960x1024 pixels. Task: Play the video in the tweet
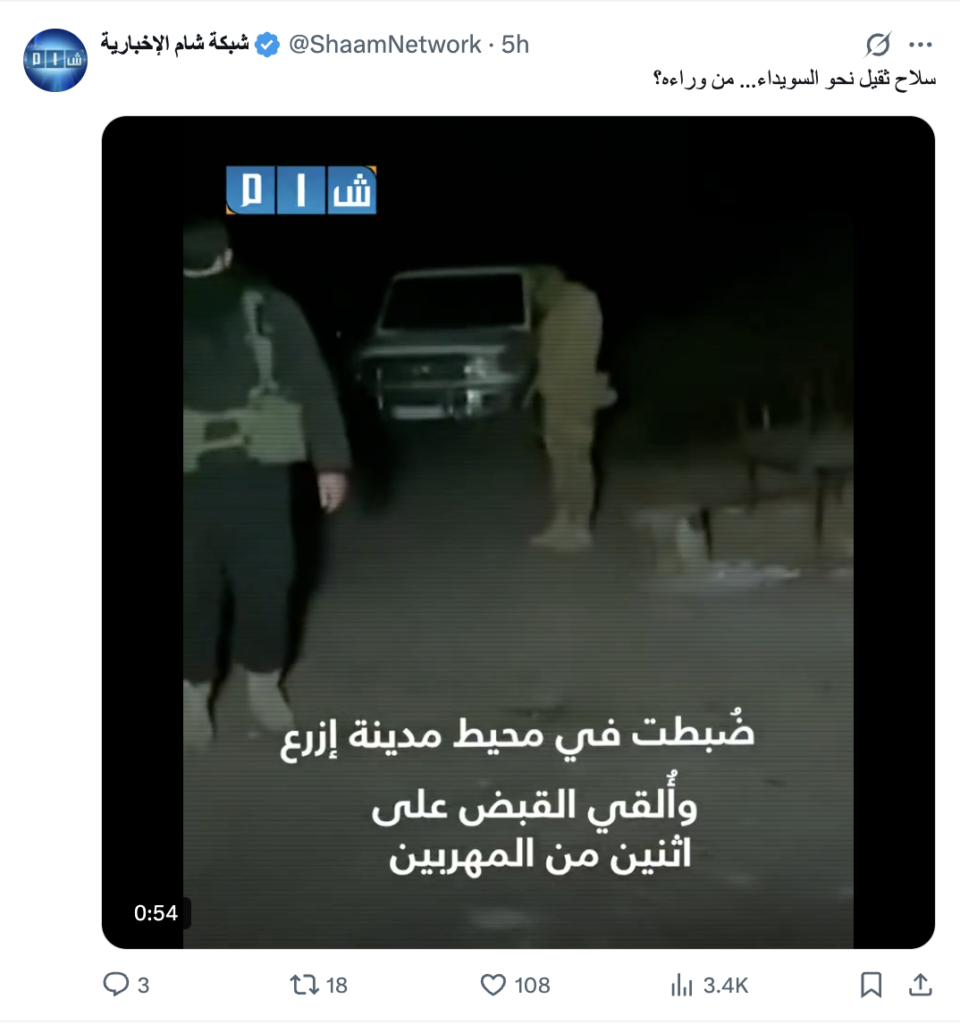(x=518, y=532)
